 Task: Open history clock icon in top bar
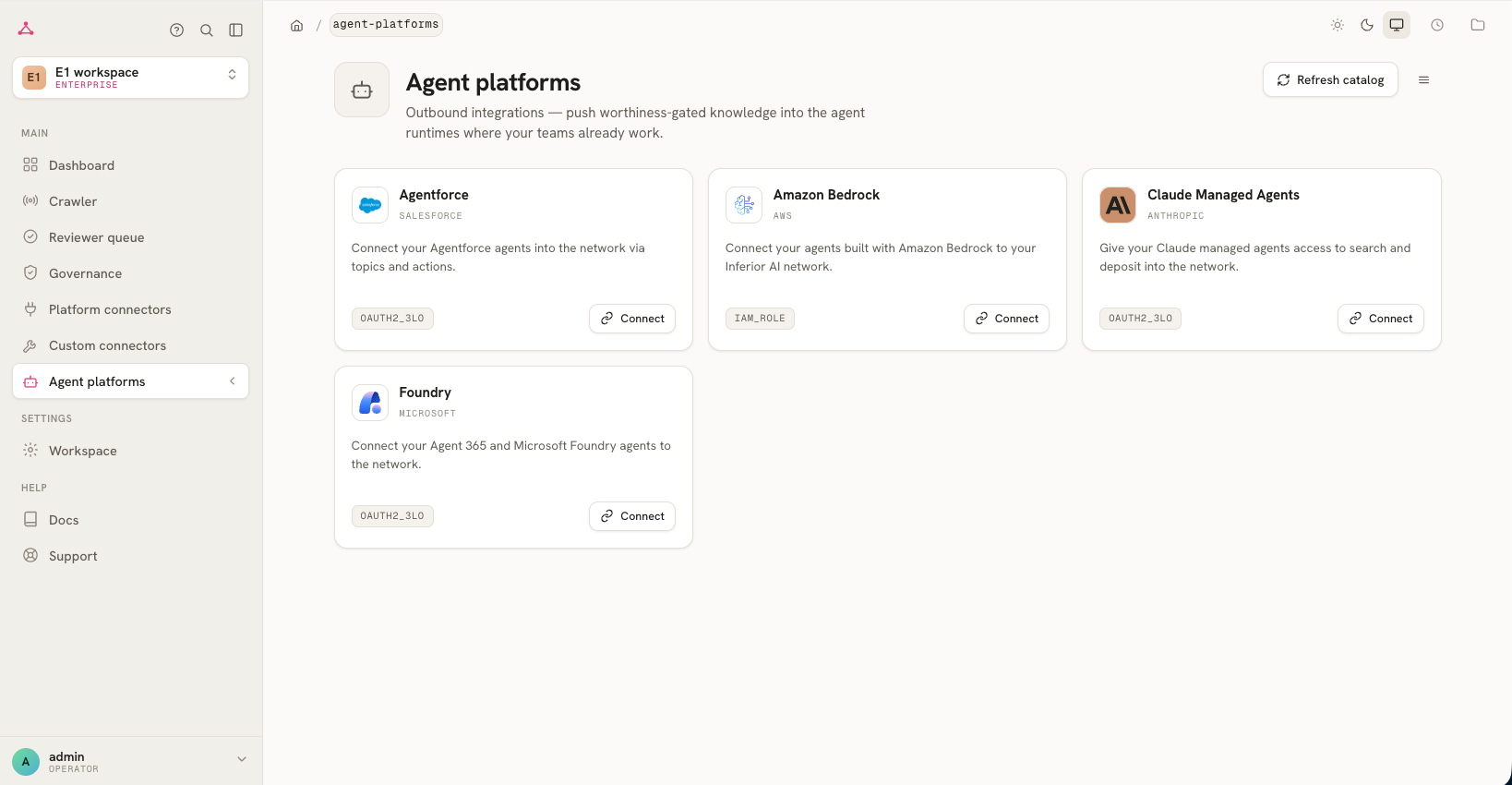coord(1437,25)
